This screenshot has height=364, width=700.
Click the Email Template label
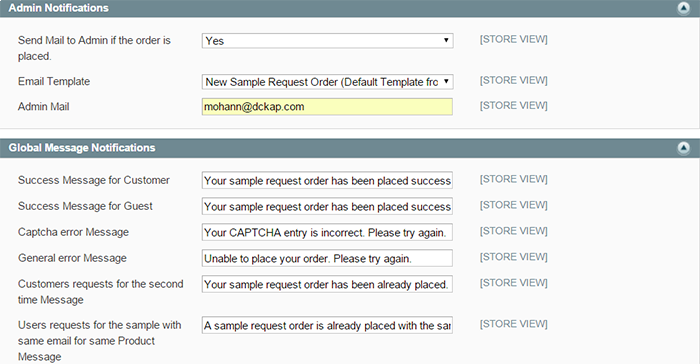(54, 81)
